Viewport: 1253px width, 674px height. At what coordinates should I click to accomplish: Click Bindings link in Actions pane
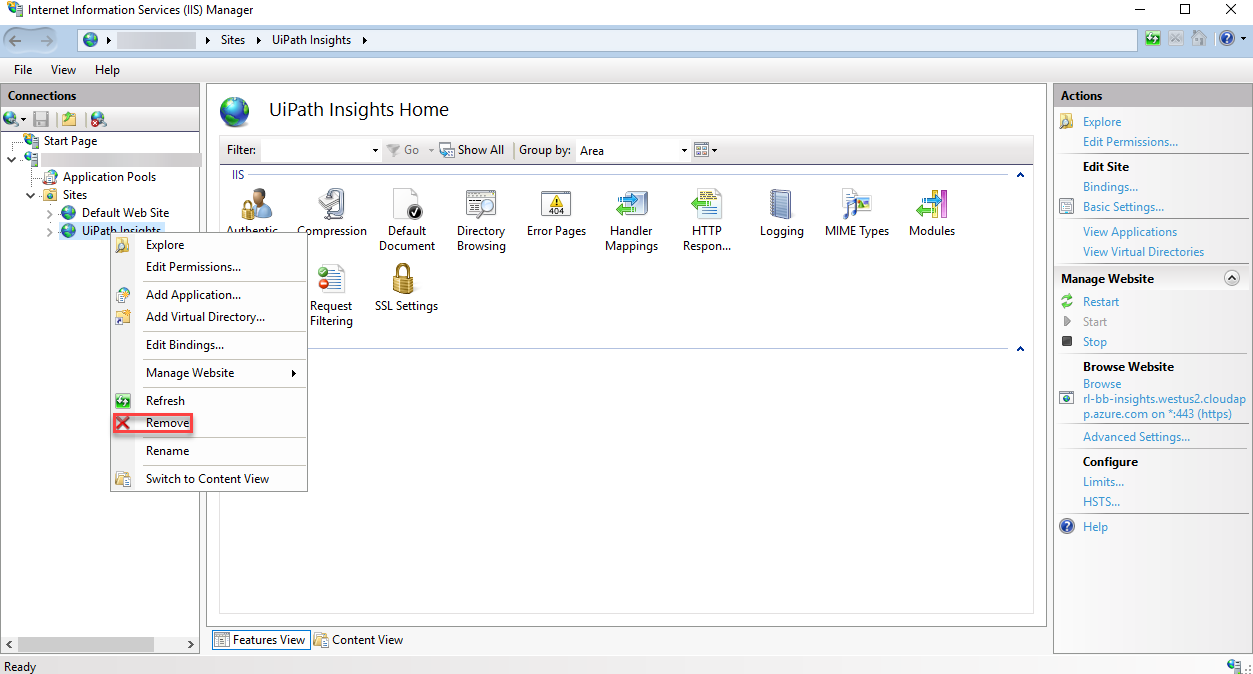click(x=1110, y=187)
